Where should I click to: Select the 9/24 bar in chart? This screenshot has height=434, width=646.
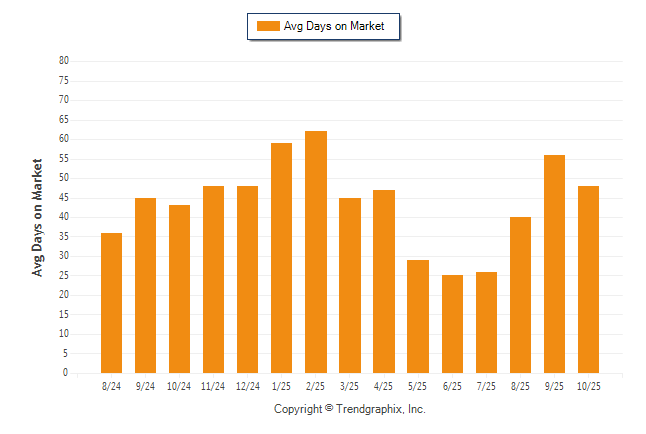click(x=145, y=286)
